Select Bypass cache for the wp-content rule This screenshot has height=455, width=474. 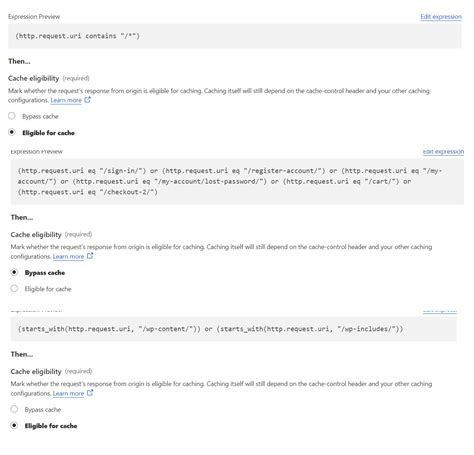[x=14, y=409]
